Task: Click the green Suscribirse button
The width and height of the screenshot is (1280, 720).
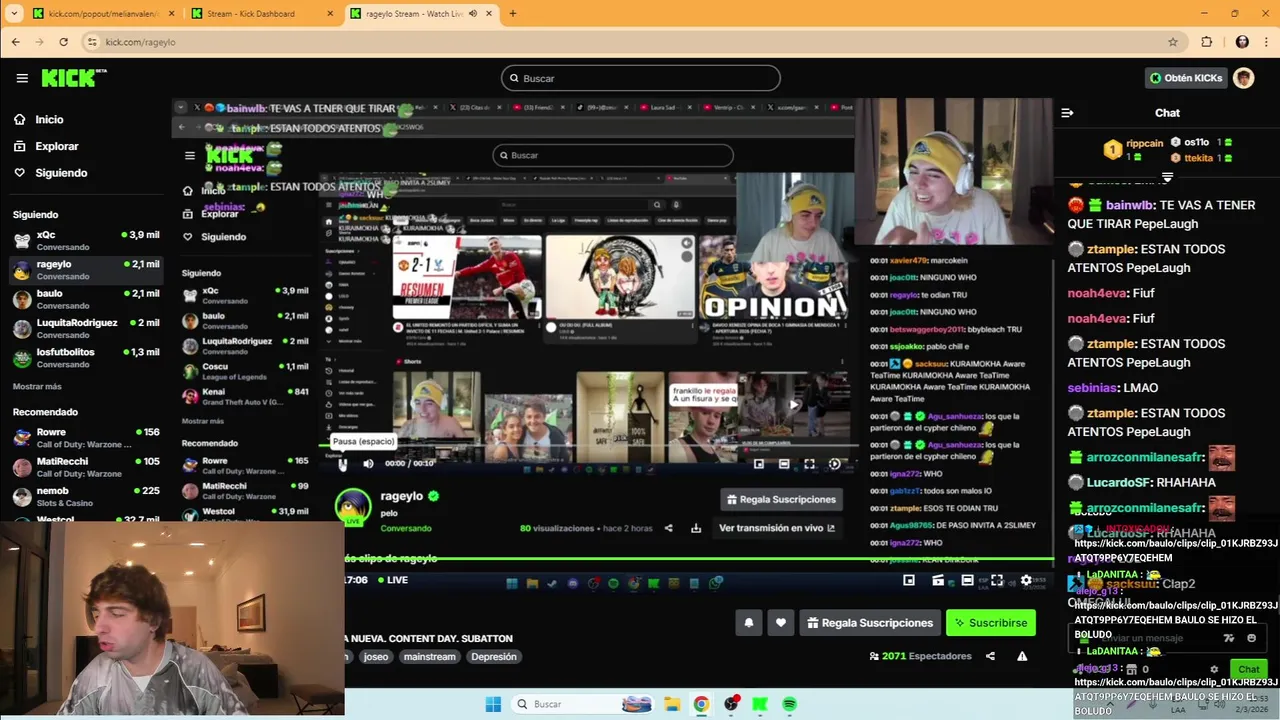Action: coord(991,623)
